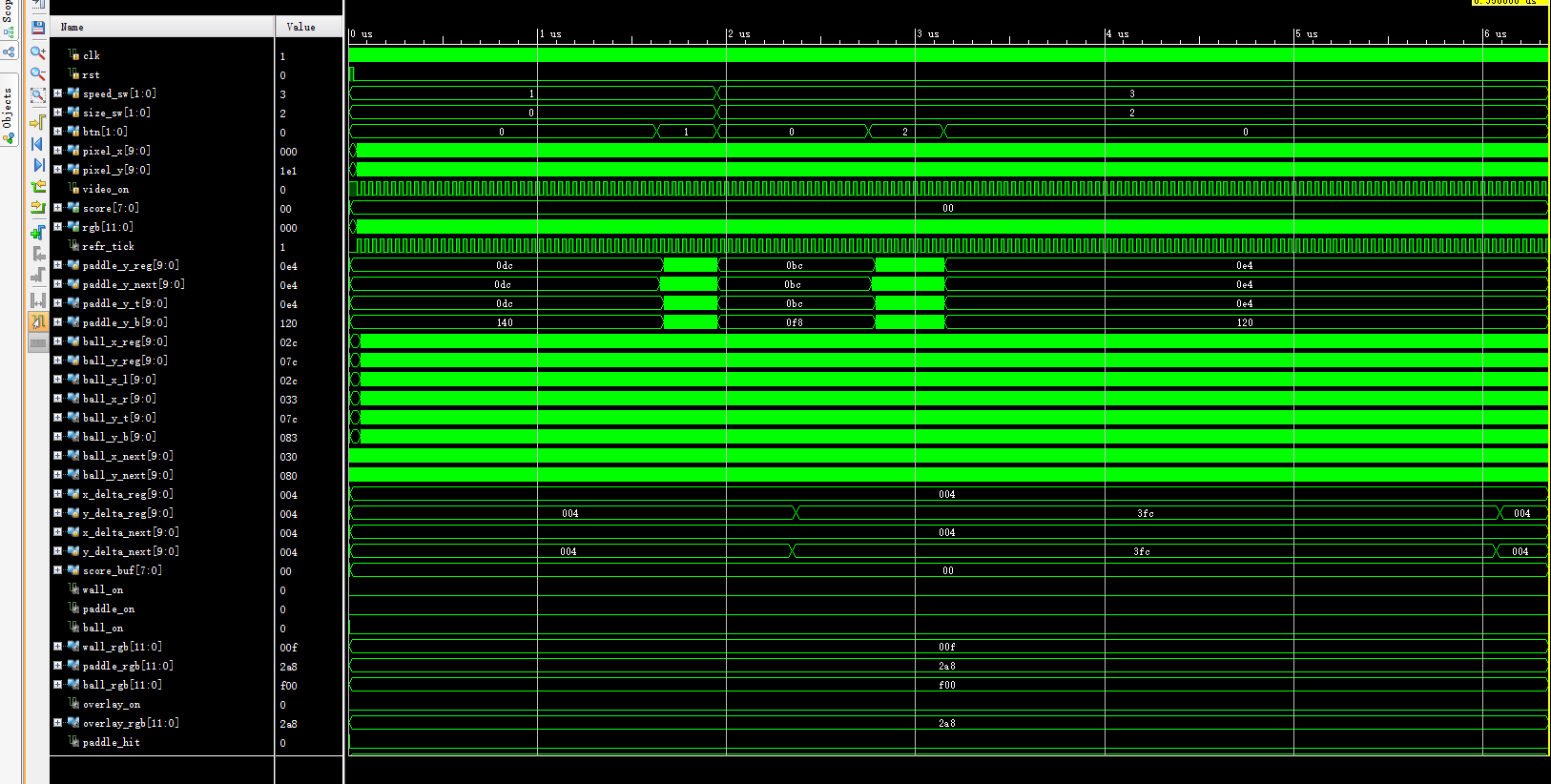The width and height of the screenshot is (1551, 784).
Task: Zoom fit the full waveform
Action: pyautogui.click(x=38, y=95)
